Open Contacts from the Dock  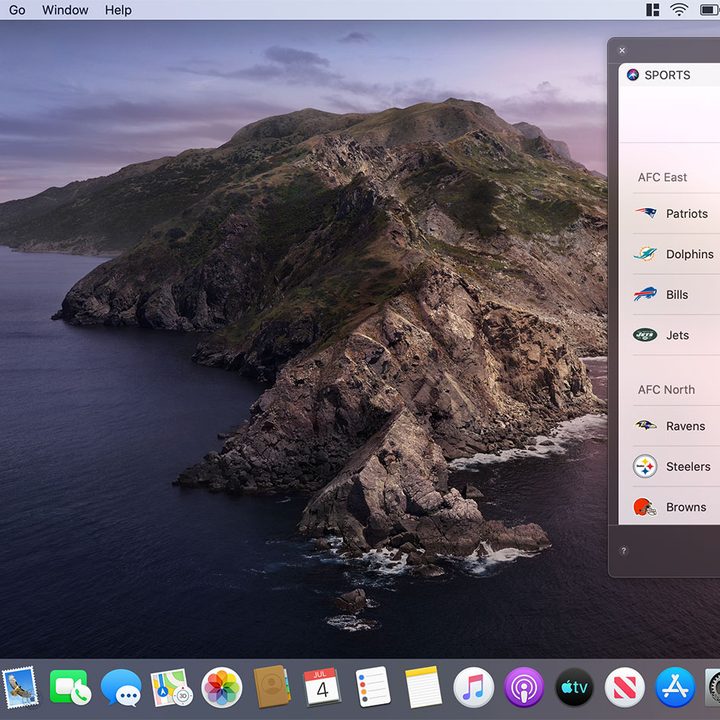272,687
